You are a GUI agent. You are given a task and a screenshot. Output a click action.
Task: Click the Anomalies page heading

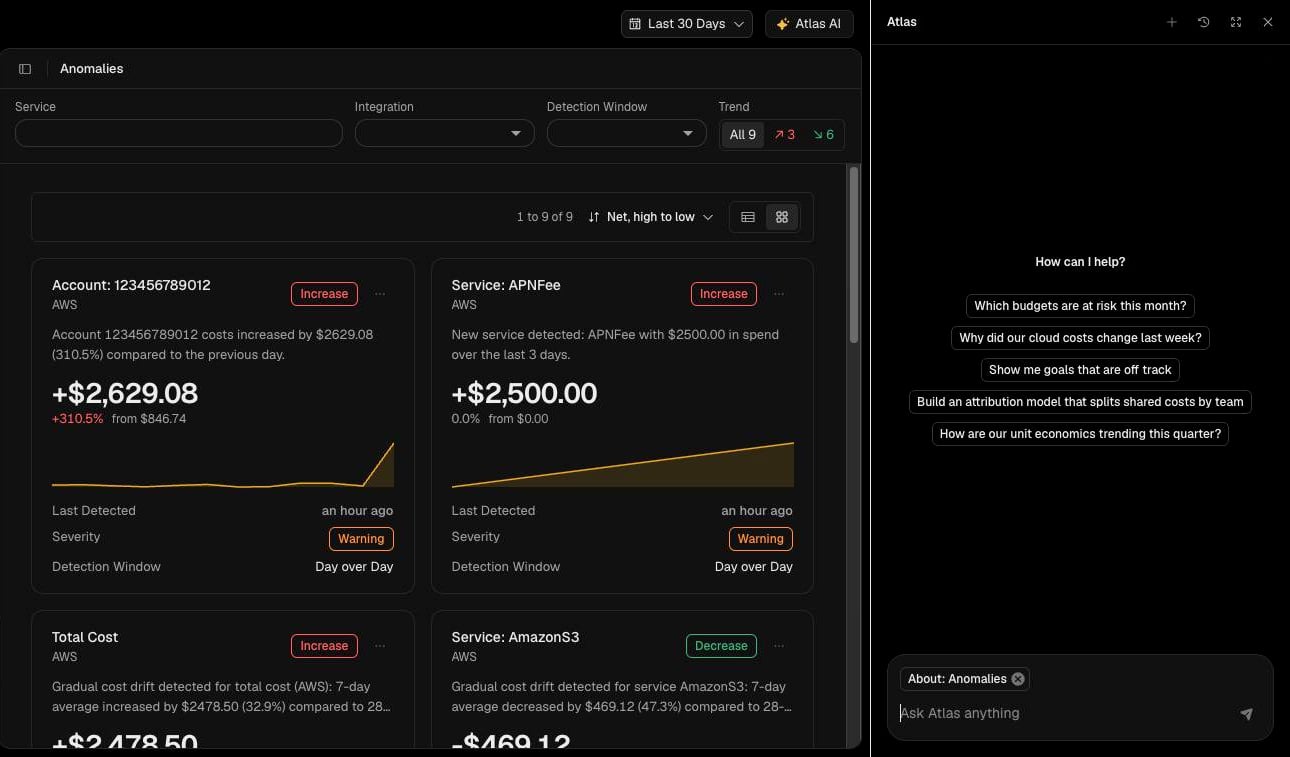click(92, 69)
